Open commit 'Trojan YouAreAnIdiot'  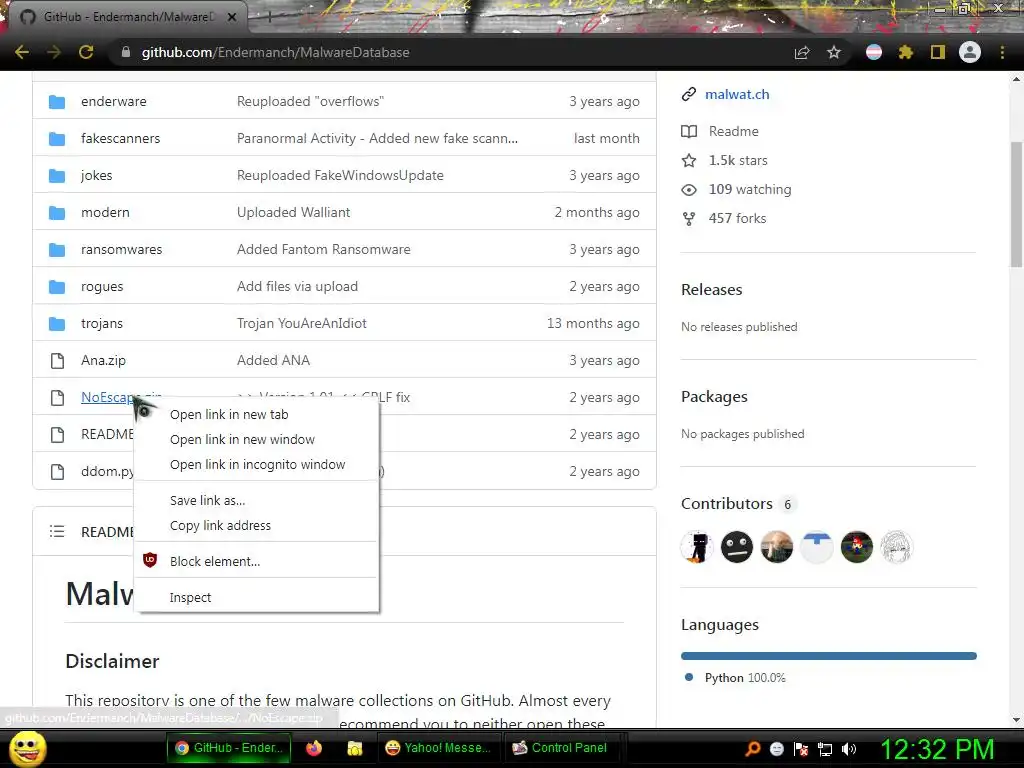[302, 323]
